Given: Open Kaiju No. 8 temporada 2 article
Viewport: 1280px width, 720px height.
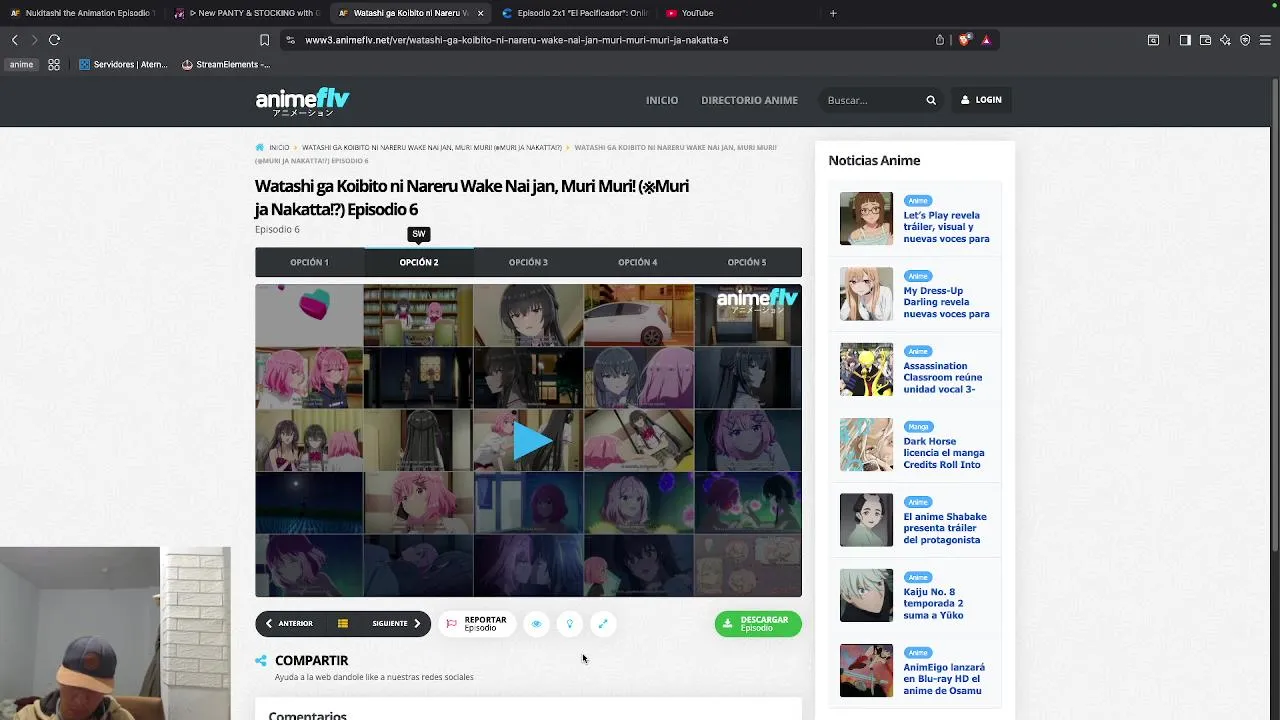Looking at the screenshot, I should point(933,603).
